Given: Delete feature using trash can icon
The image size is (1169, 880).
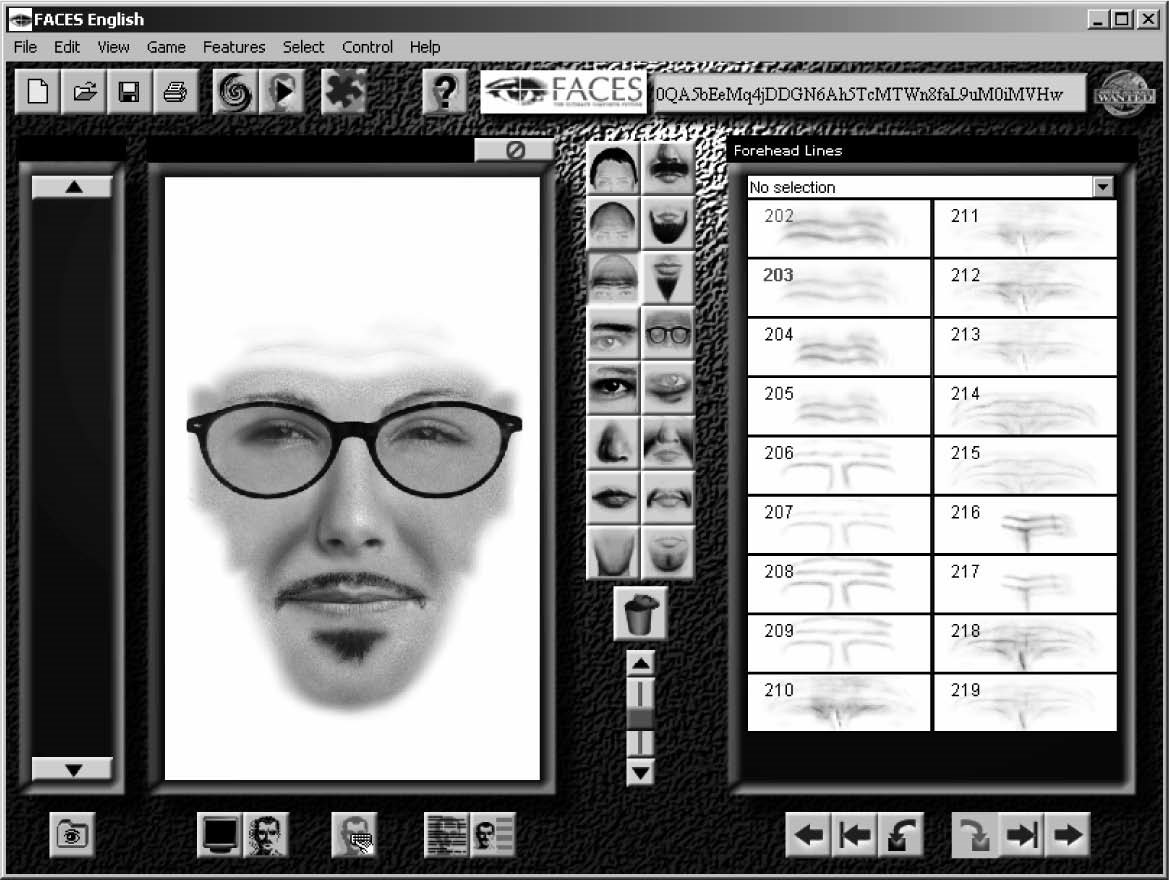Looking at the screenshot, I should coord(640,613).
